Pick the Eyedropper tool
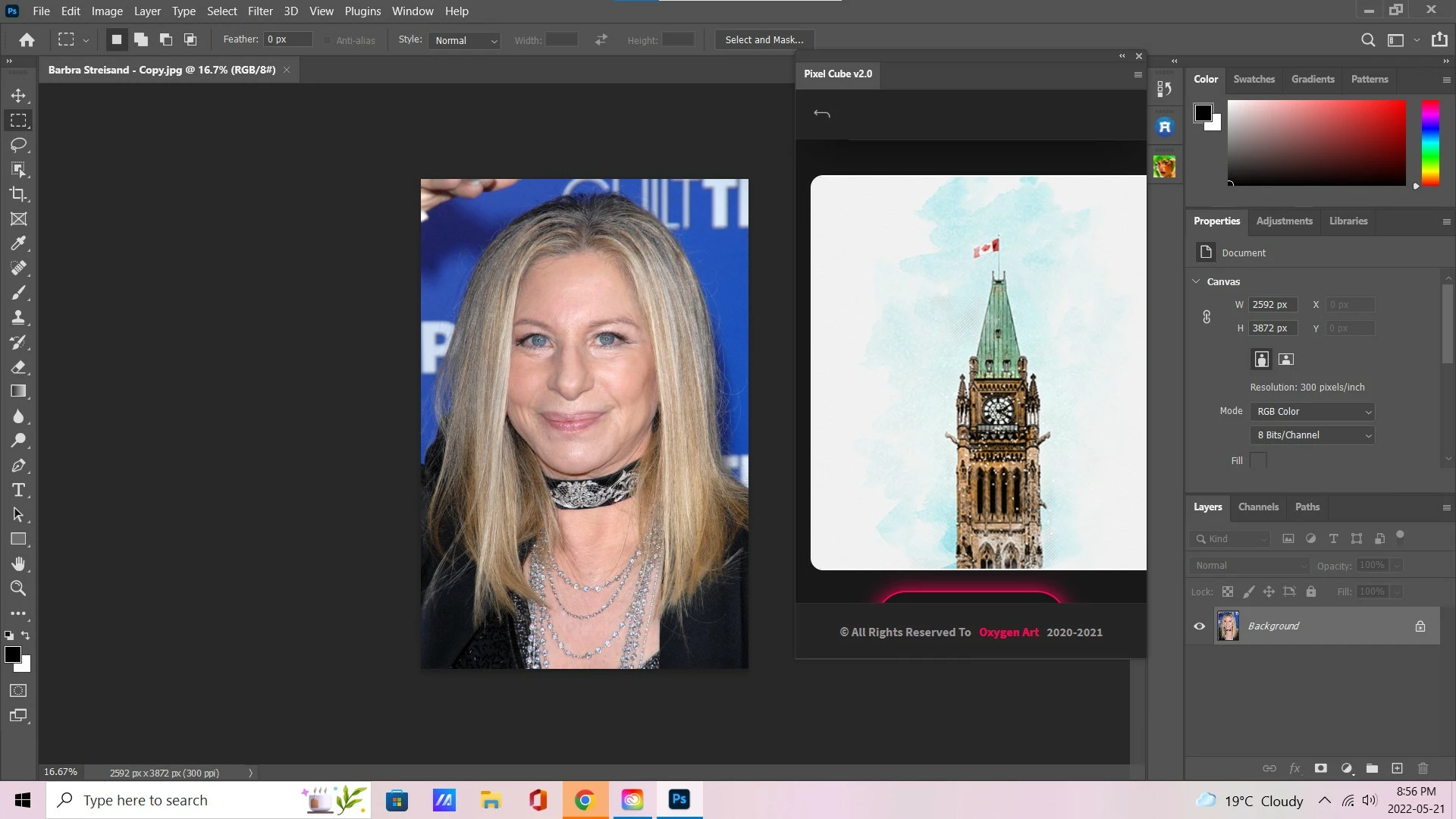The image size is (1456, 819). (18, 243)
